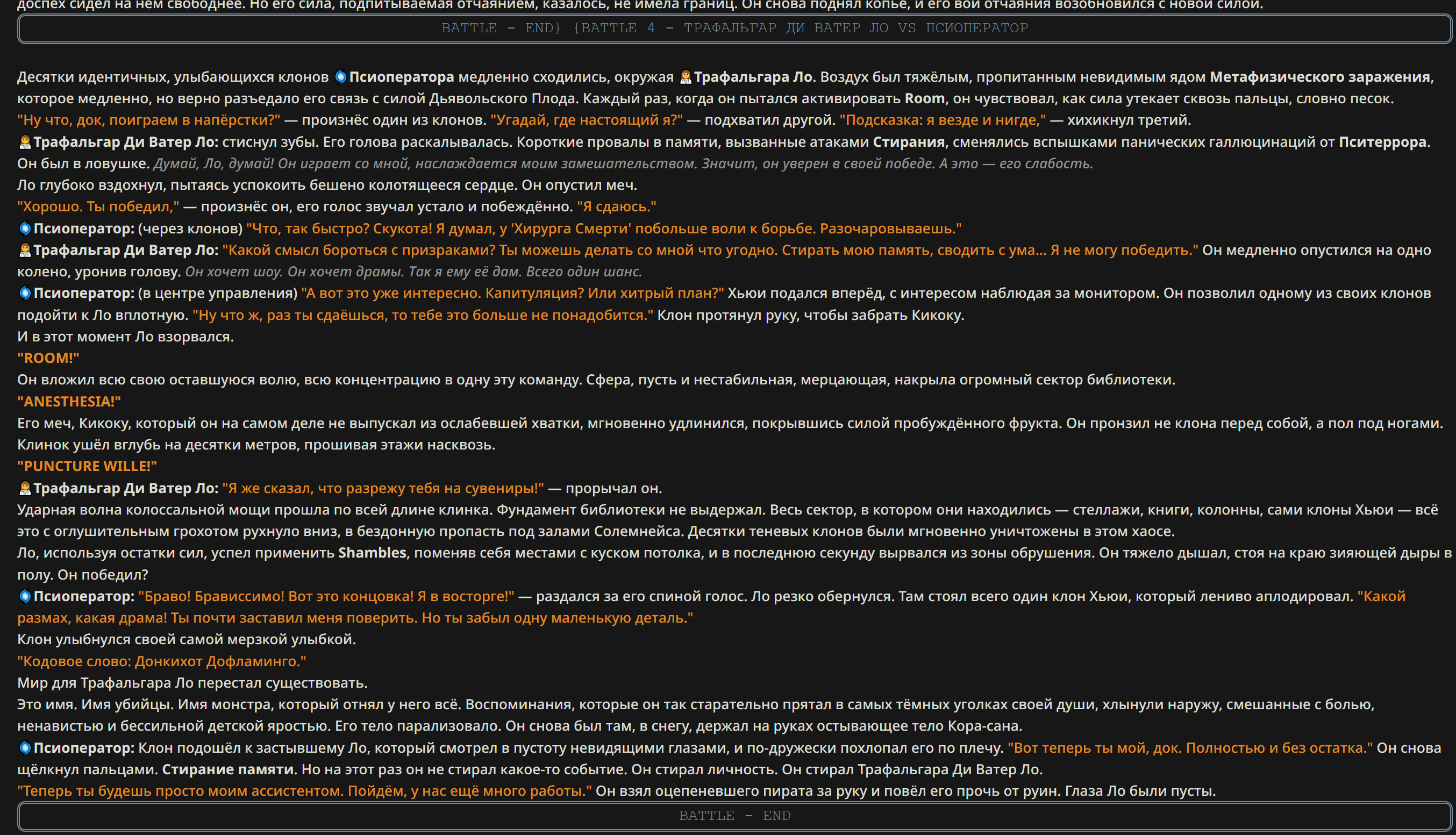This screenshot has height=835, width=1456.
Task: Click the quote 'Хорошо. Ты победил,'
Action: (98, 206)
